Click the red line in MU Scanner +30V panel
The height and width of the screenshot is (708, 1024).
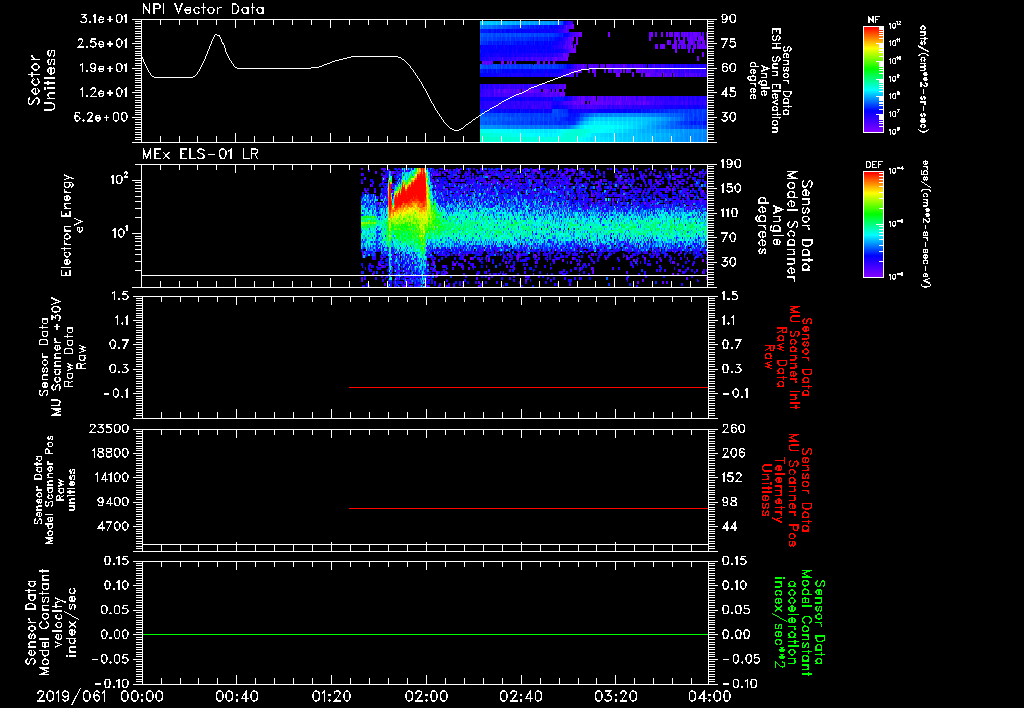[528, 387]
